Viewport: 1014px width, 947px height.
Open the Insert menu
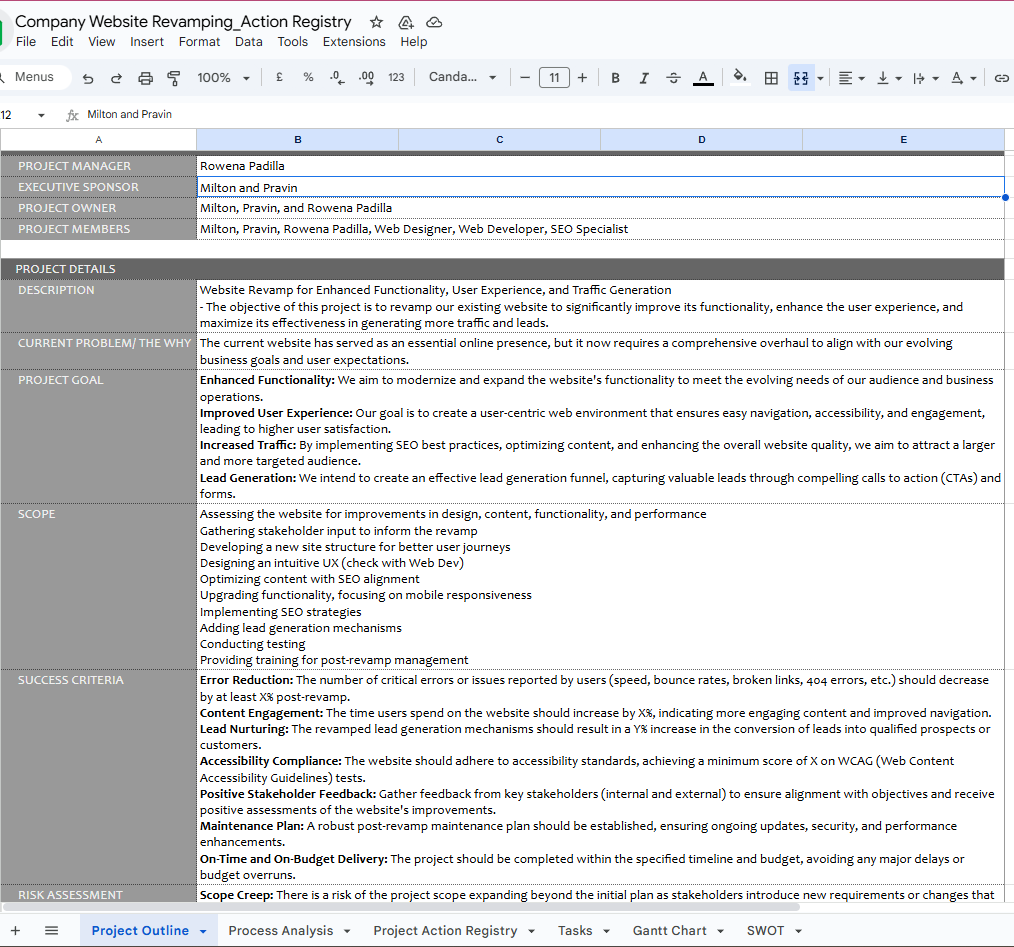point(147,41)
